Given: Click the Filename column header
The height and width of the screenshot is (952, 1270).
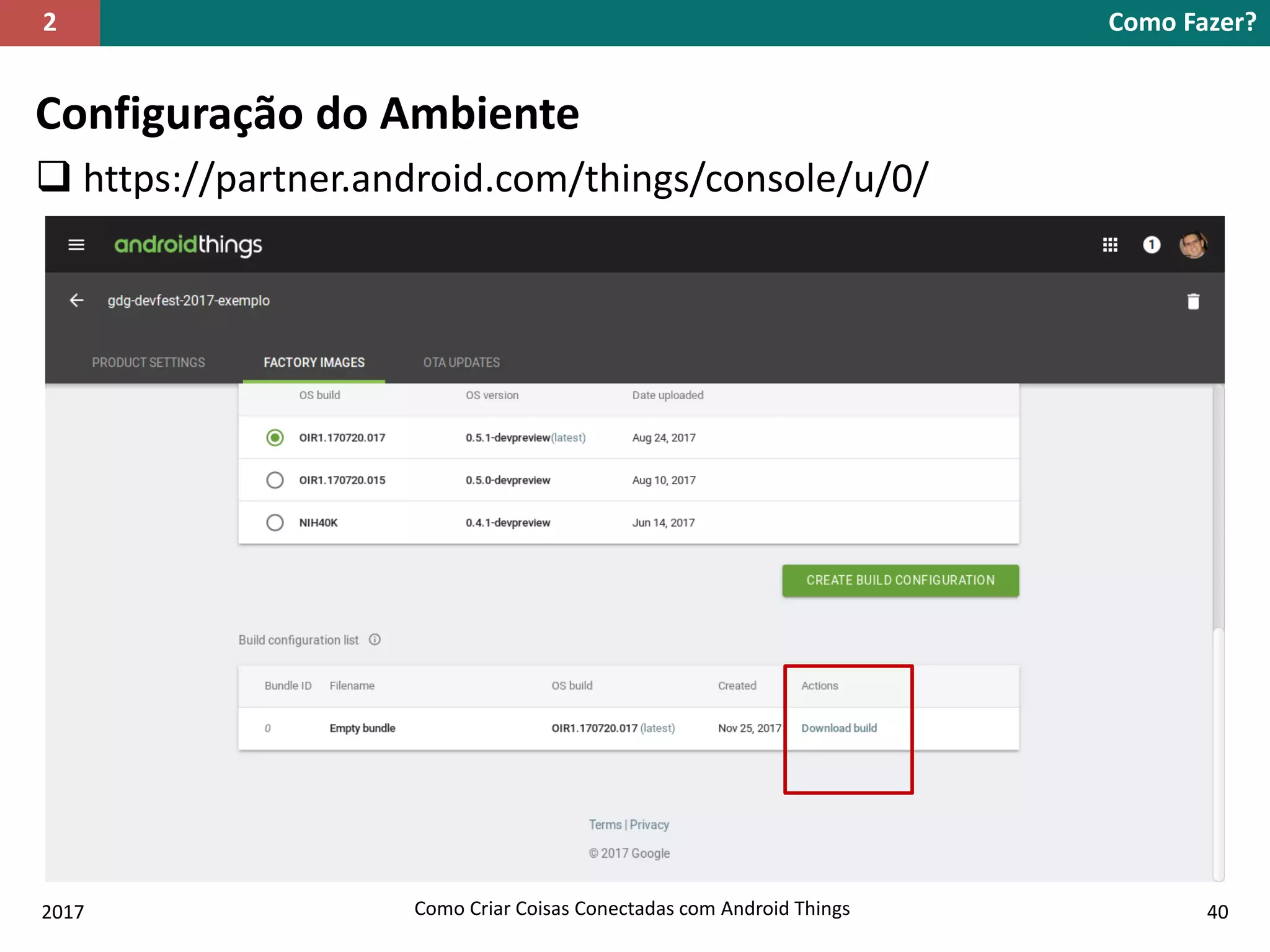Looking at the screenshot, I should (x=352, y=685).
